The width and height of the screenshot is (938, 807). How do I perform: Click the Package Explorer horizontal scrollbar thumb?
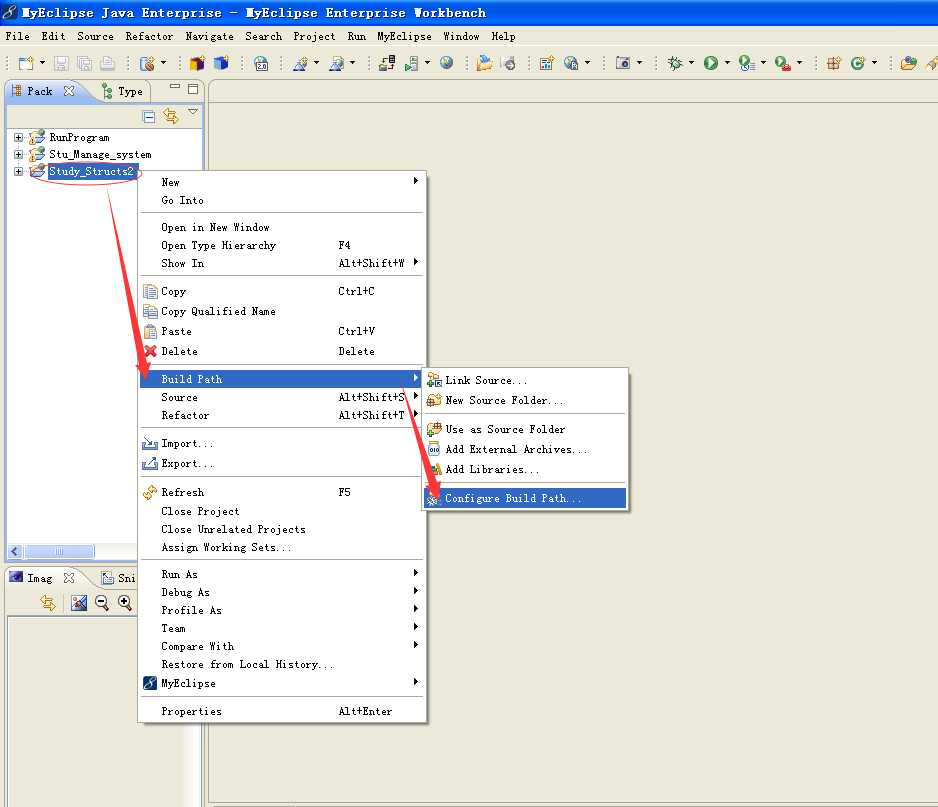coord(59,551)
